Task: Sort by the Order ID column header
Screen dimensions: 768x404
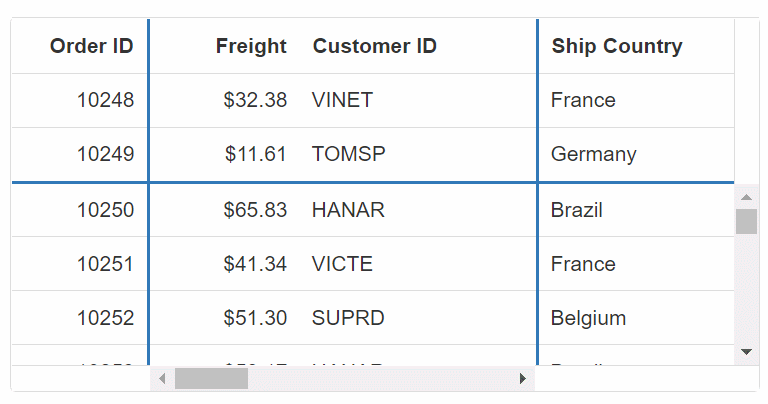Action: tap(91, 46)
